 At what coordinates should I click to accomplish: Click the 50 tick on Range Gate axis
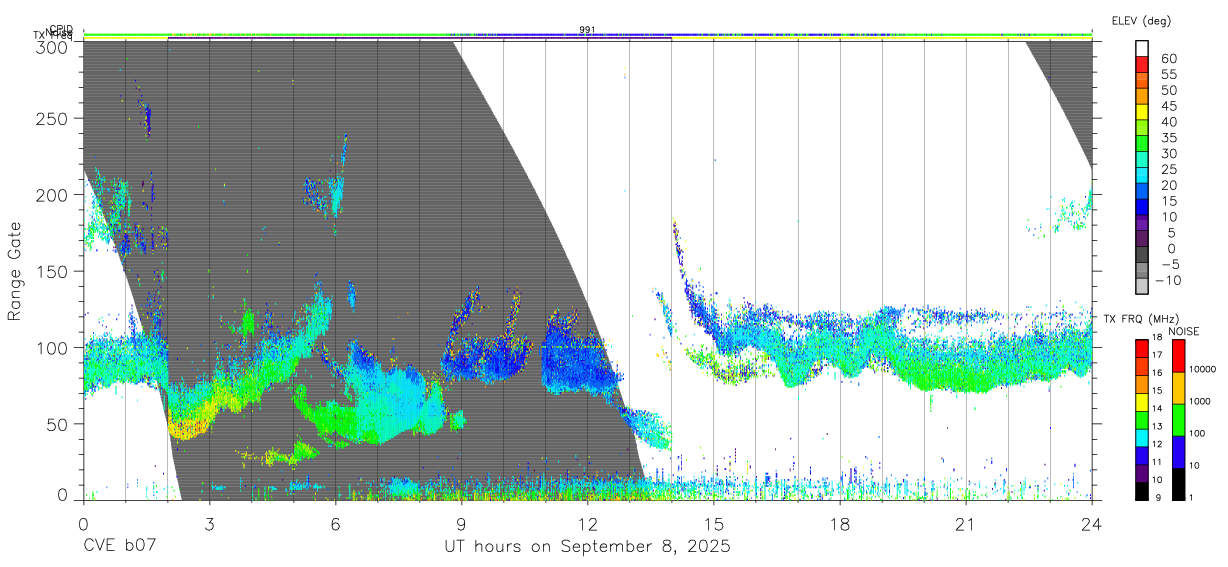click(x=58, y=424)
